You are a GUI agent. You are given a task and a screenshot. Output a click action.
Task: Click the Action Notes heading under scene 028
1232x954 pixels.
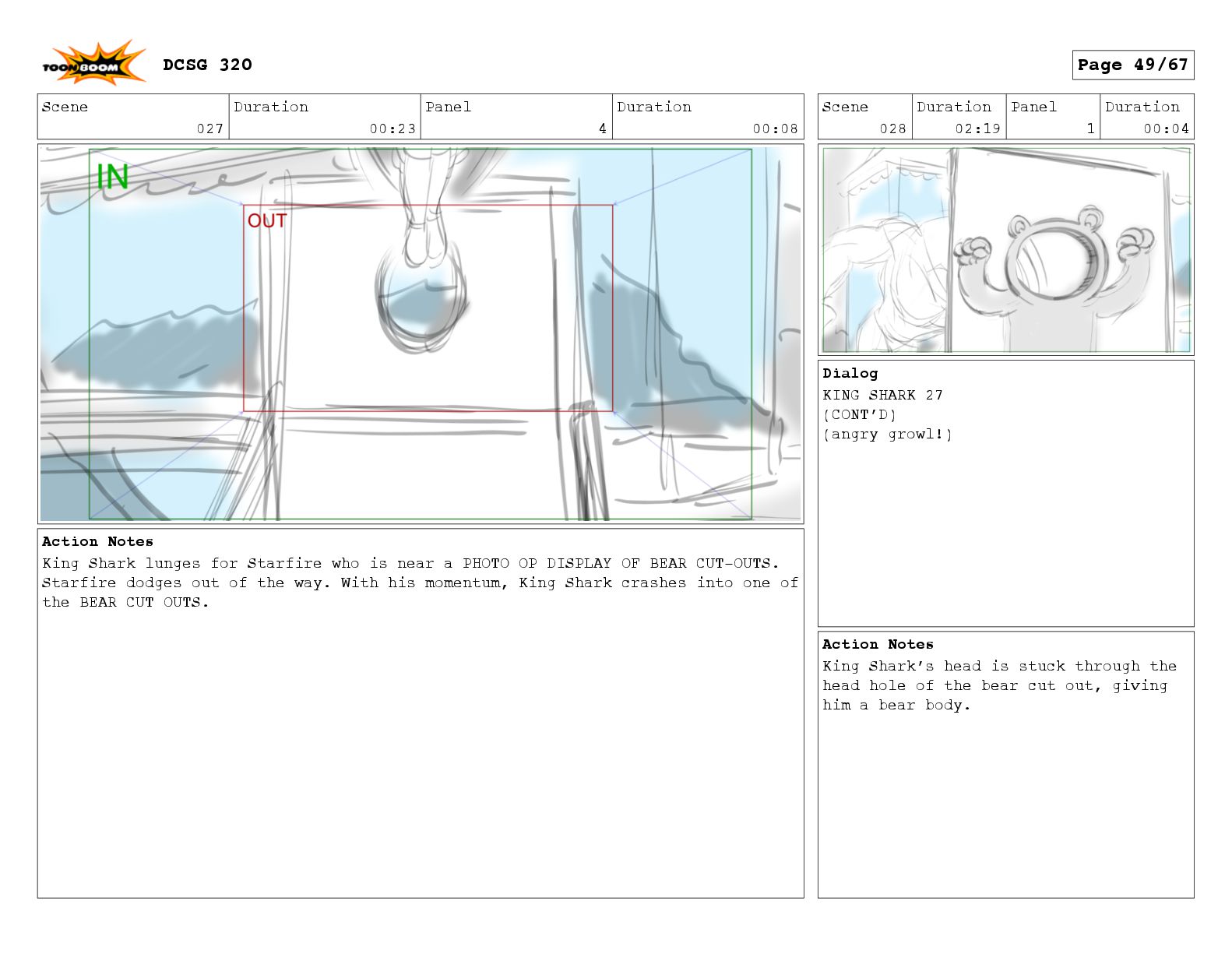coord(878,644)
